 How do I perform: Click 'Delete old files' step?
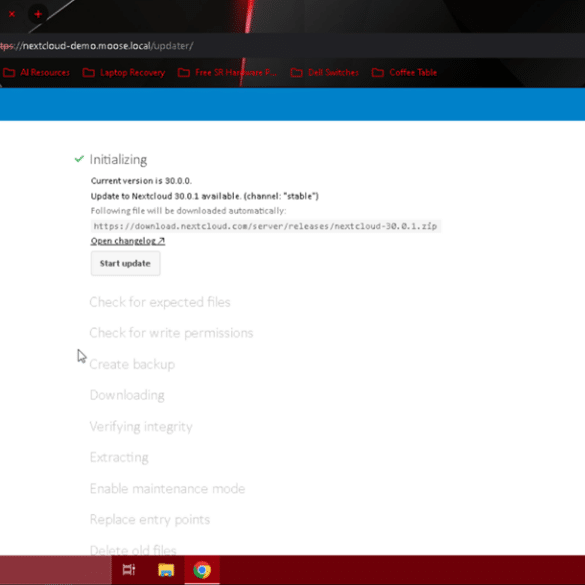click(x=133, y=550)
